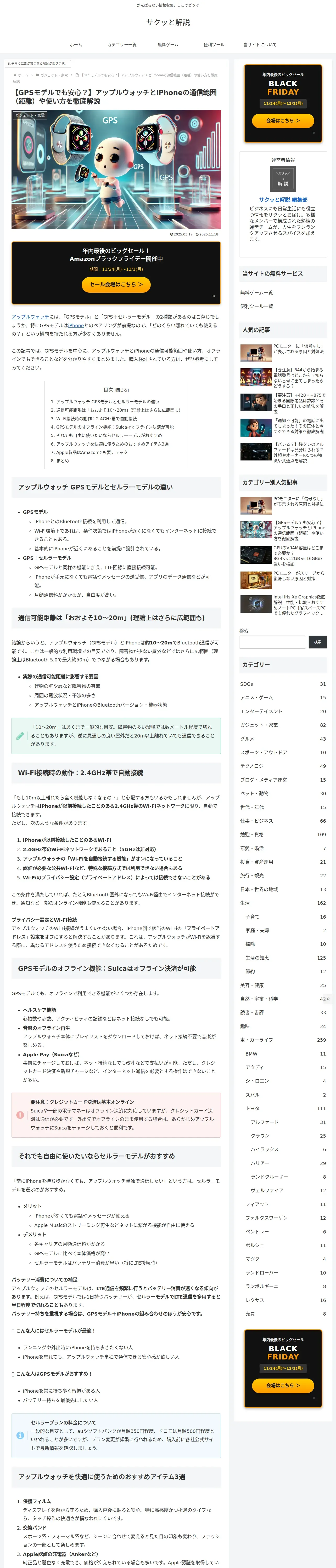Open the ガジェット・家電 category in sidebar list
Viewport: 336px width, 1568px height.
coord(283,725)
